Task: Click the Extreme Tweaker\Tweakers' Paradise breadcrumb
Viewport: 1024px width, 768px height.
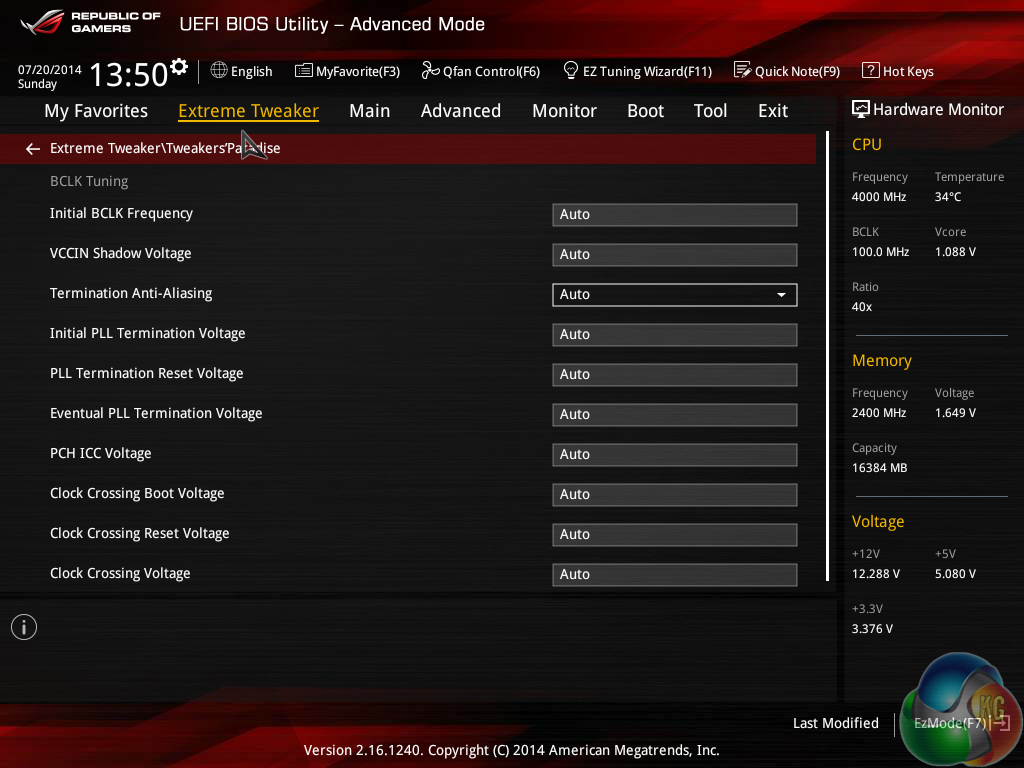Action: pos(165,148)
